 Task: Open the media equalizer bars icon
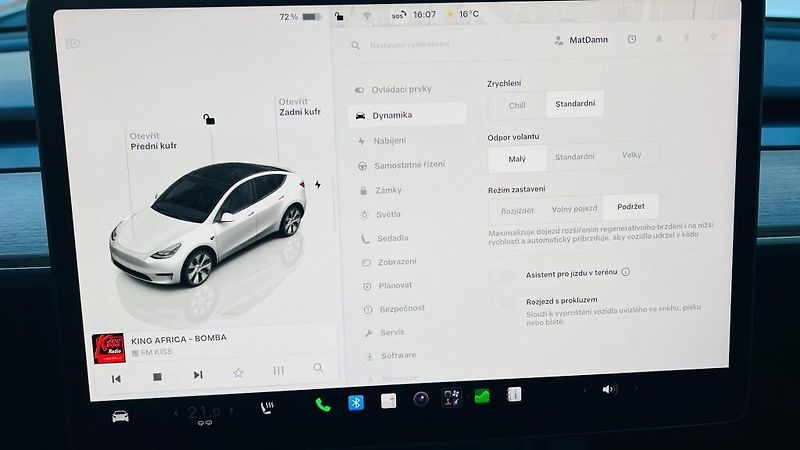278,370
